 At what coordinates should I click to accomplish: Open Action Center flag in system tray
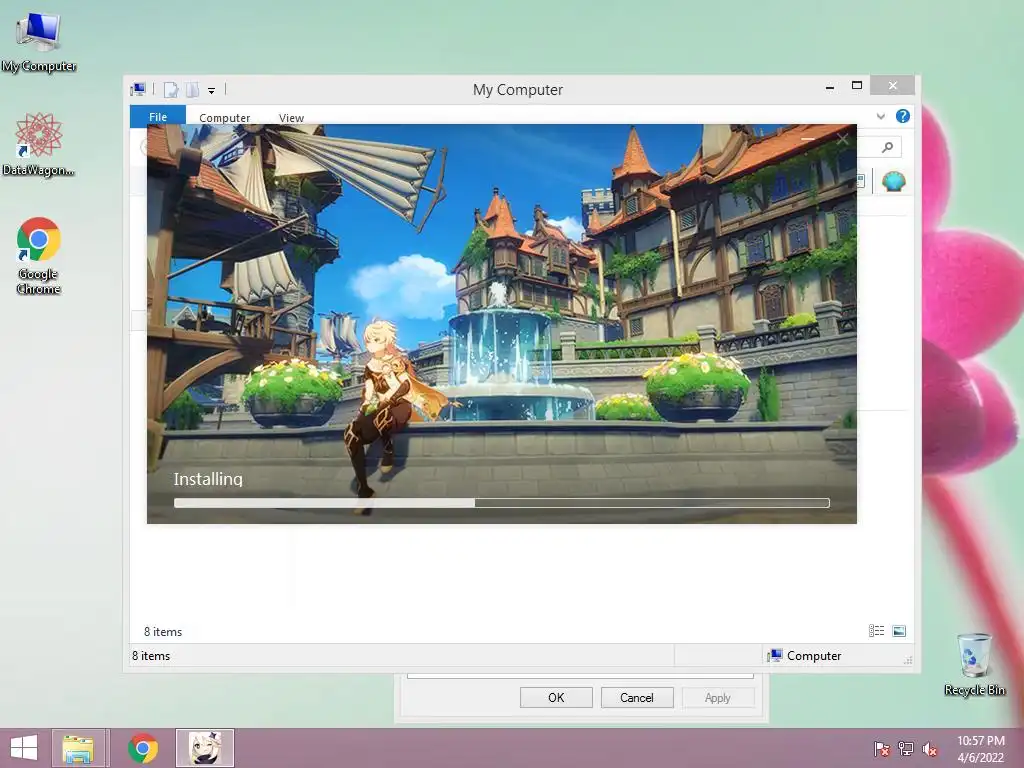click(x=882, y=749)
